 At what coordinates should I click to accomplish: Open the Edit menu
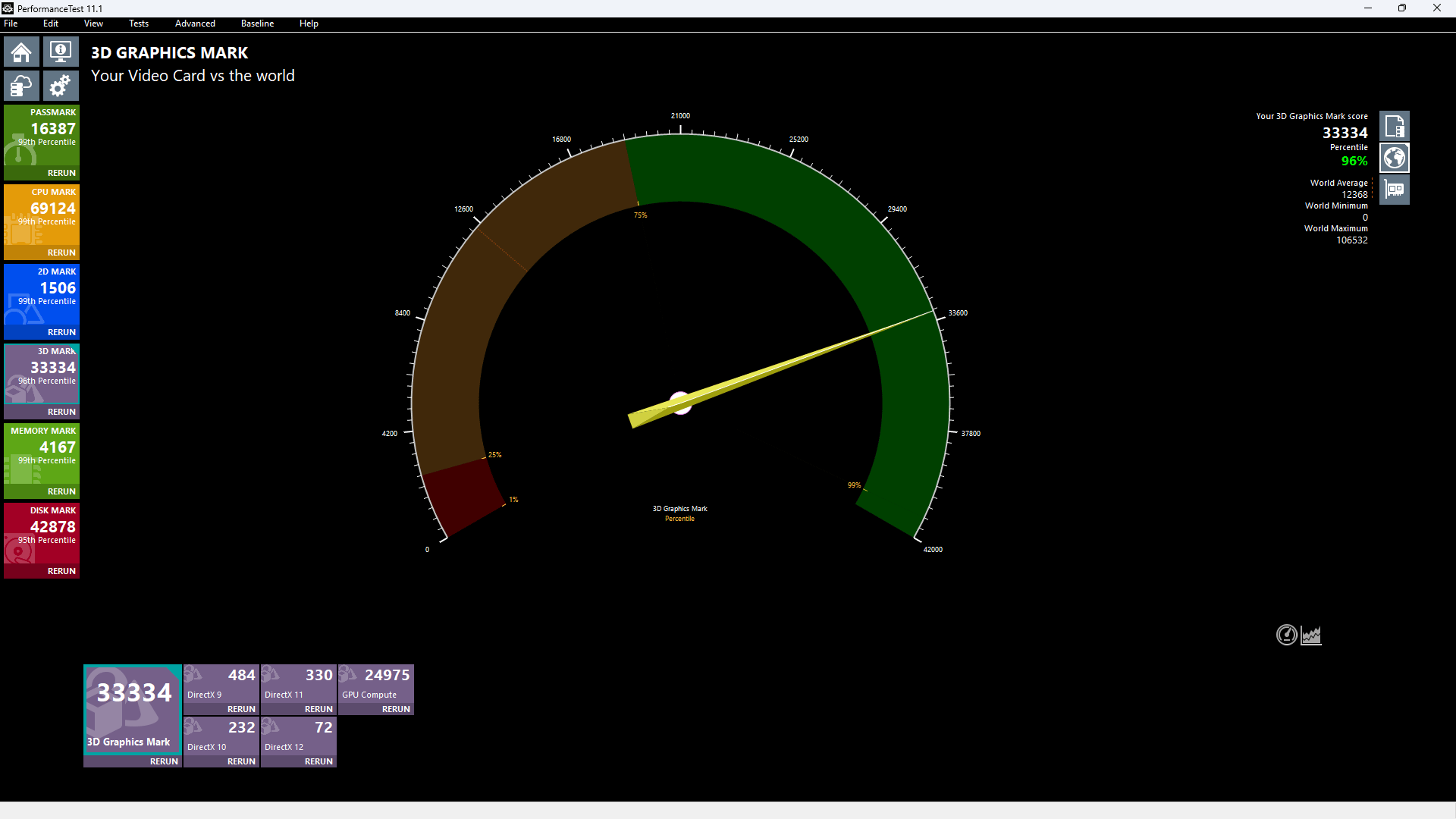coord(51,24)
